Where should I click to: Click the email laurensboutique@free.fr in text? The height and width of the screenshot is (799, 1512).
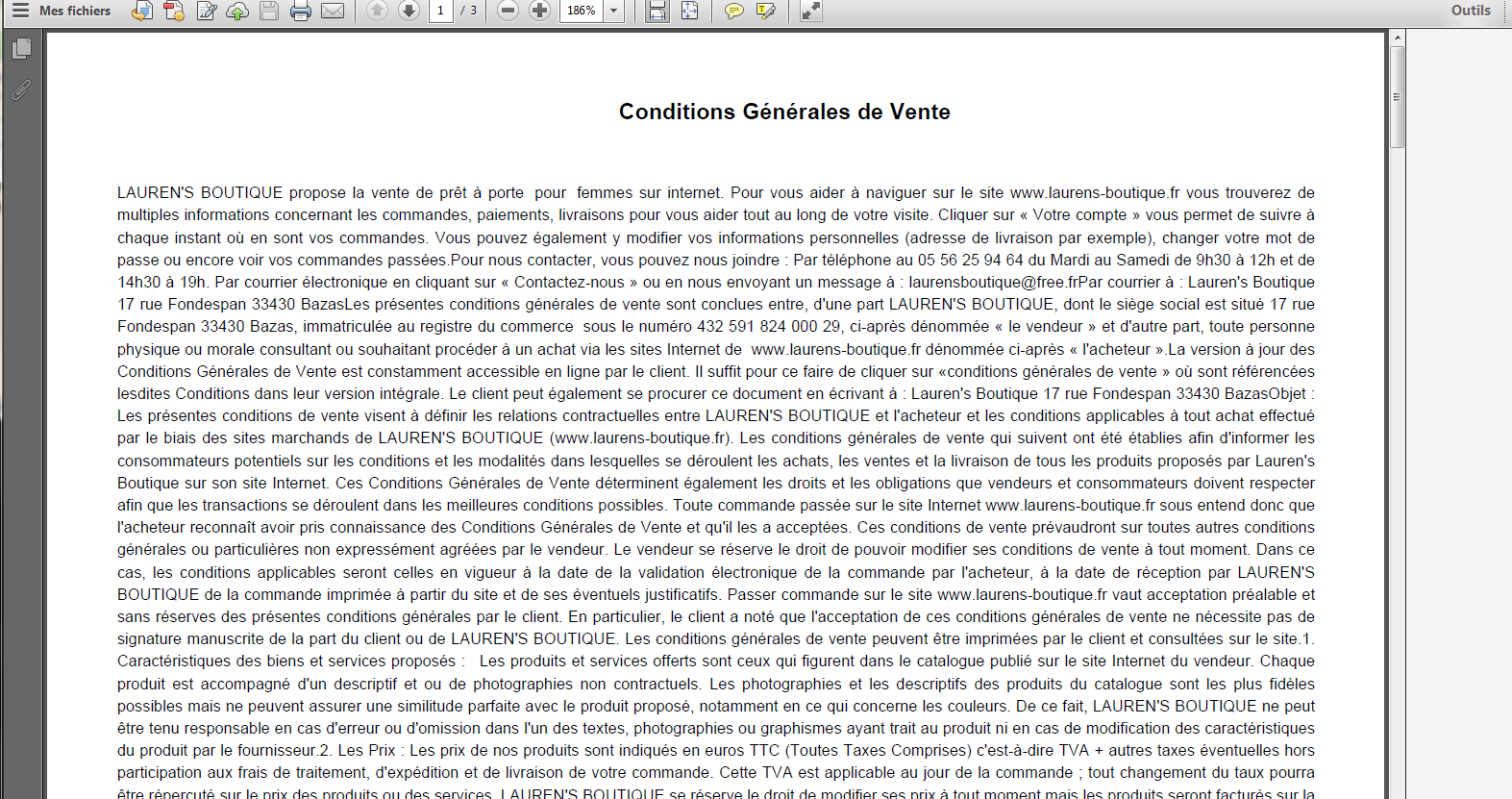point(993,283)
